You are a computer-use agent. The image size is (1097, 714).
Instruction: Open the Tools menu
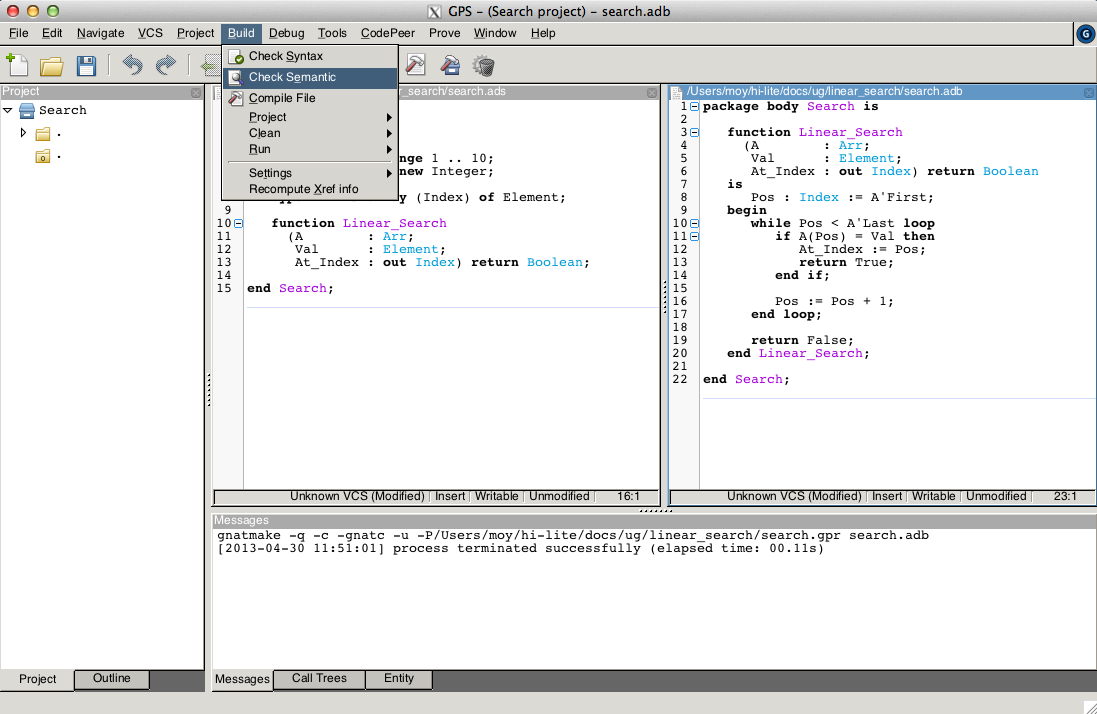332,33
